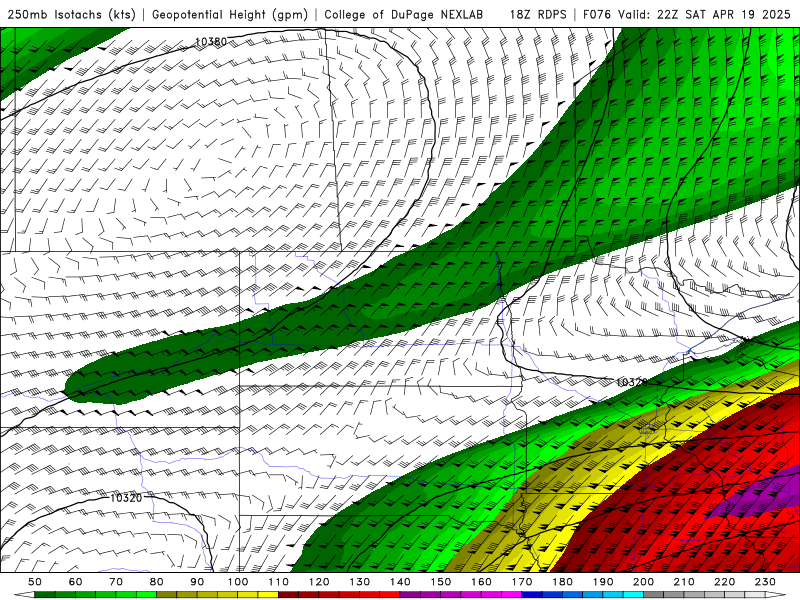Click the olive swatch starting at 80
The width and height of the screenshot is (800, 600).
point(167,595)
